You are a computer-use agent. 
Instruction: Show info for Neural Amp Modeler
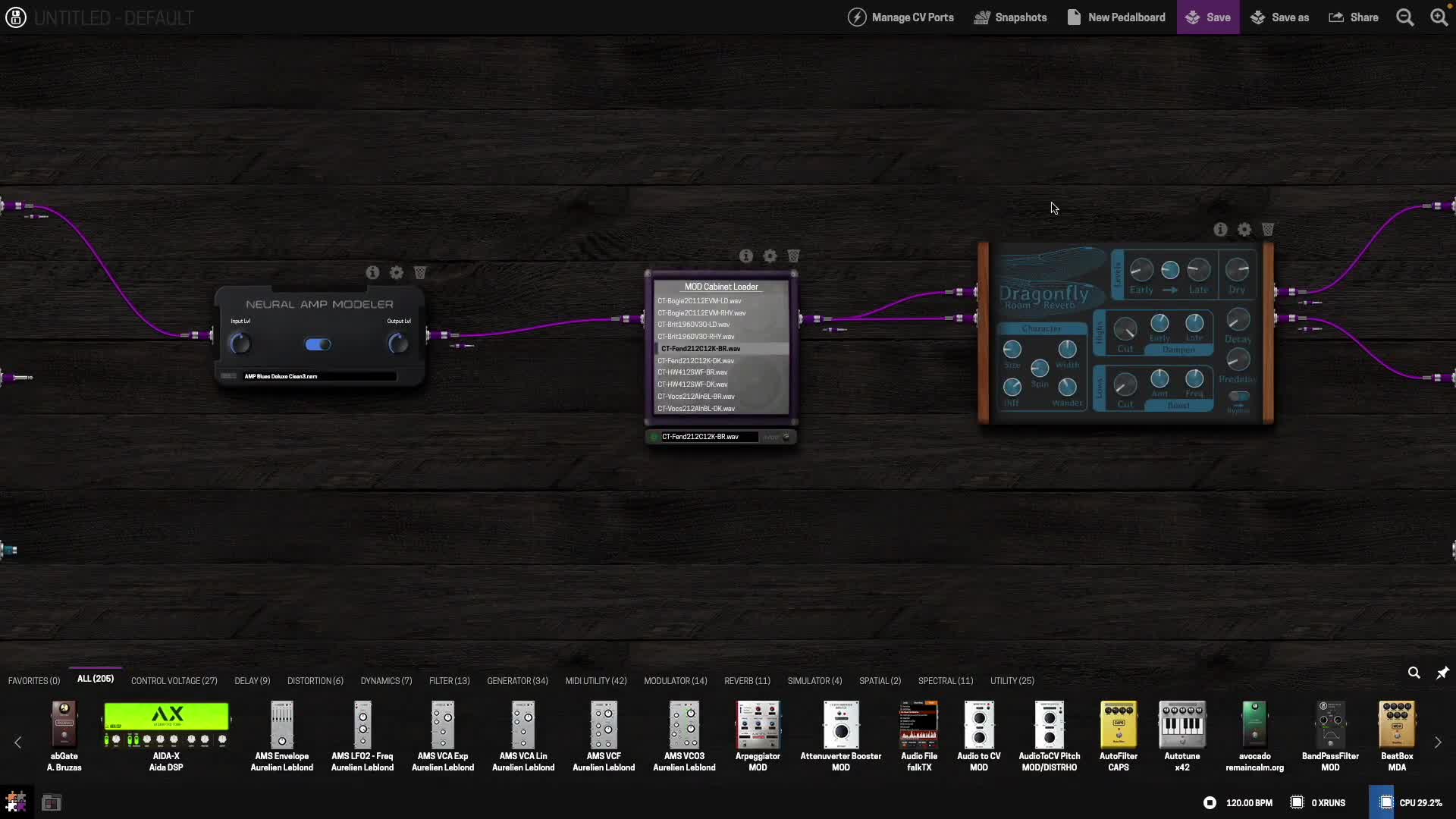pos(372,272)
